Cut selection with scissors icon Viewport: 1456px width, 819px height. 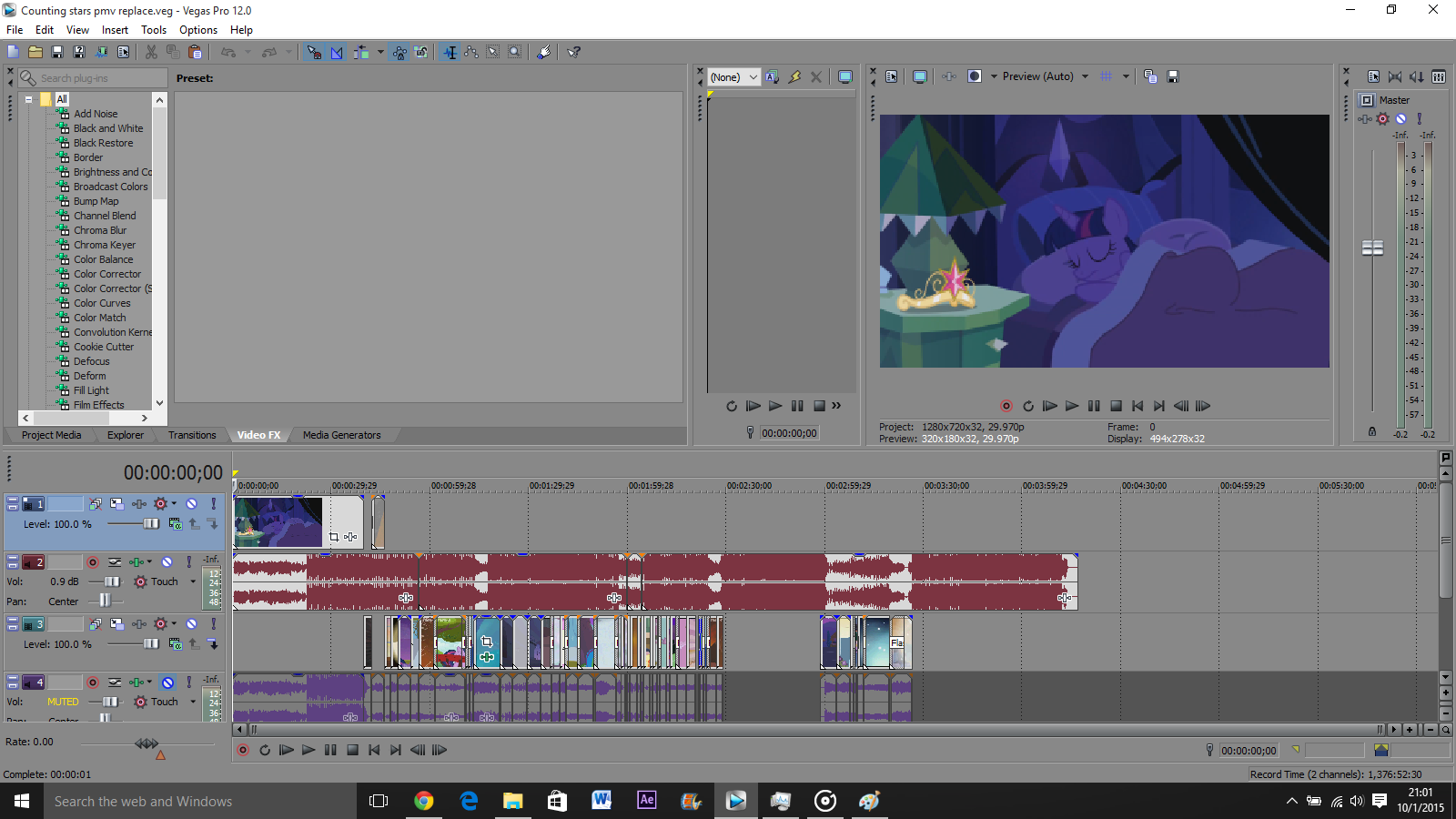point(151,52)
